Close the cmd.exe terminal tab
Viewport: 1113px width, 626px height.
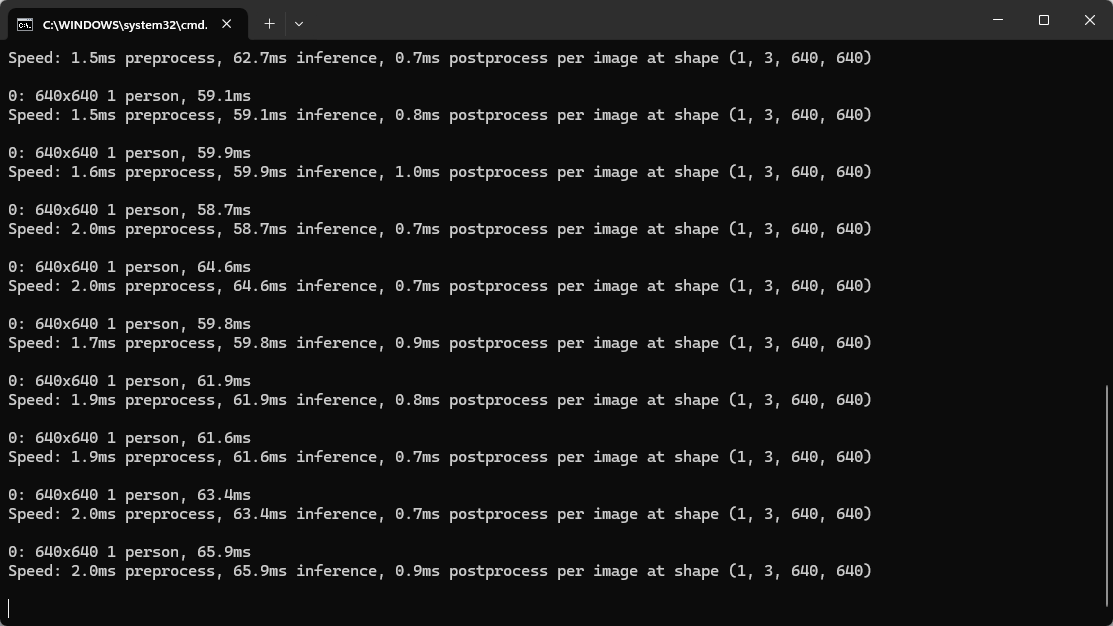(x=228, y=24)
